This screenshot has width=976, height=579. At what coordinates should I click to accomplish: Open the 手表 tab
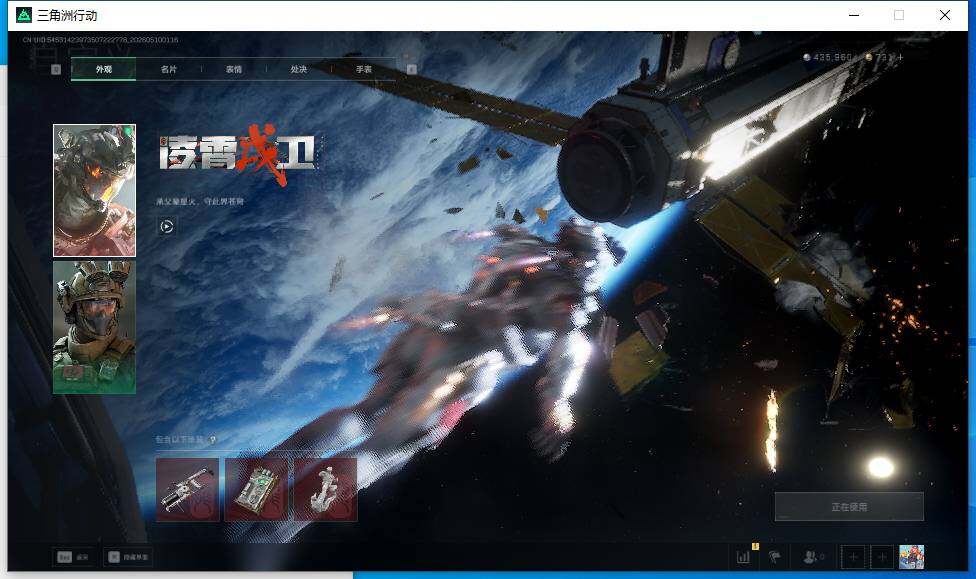[364, 69]
